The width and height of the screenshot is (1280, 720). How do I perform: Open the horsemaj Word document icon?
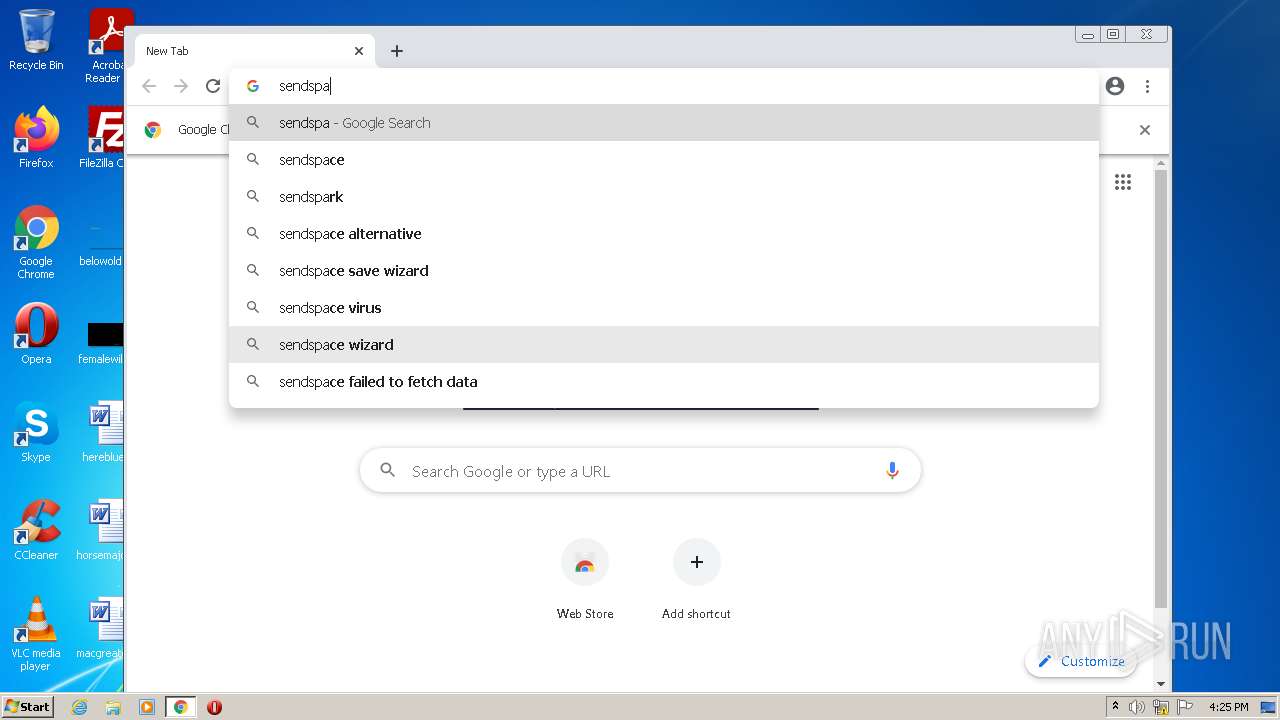101,530
